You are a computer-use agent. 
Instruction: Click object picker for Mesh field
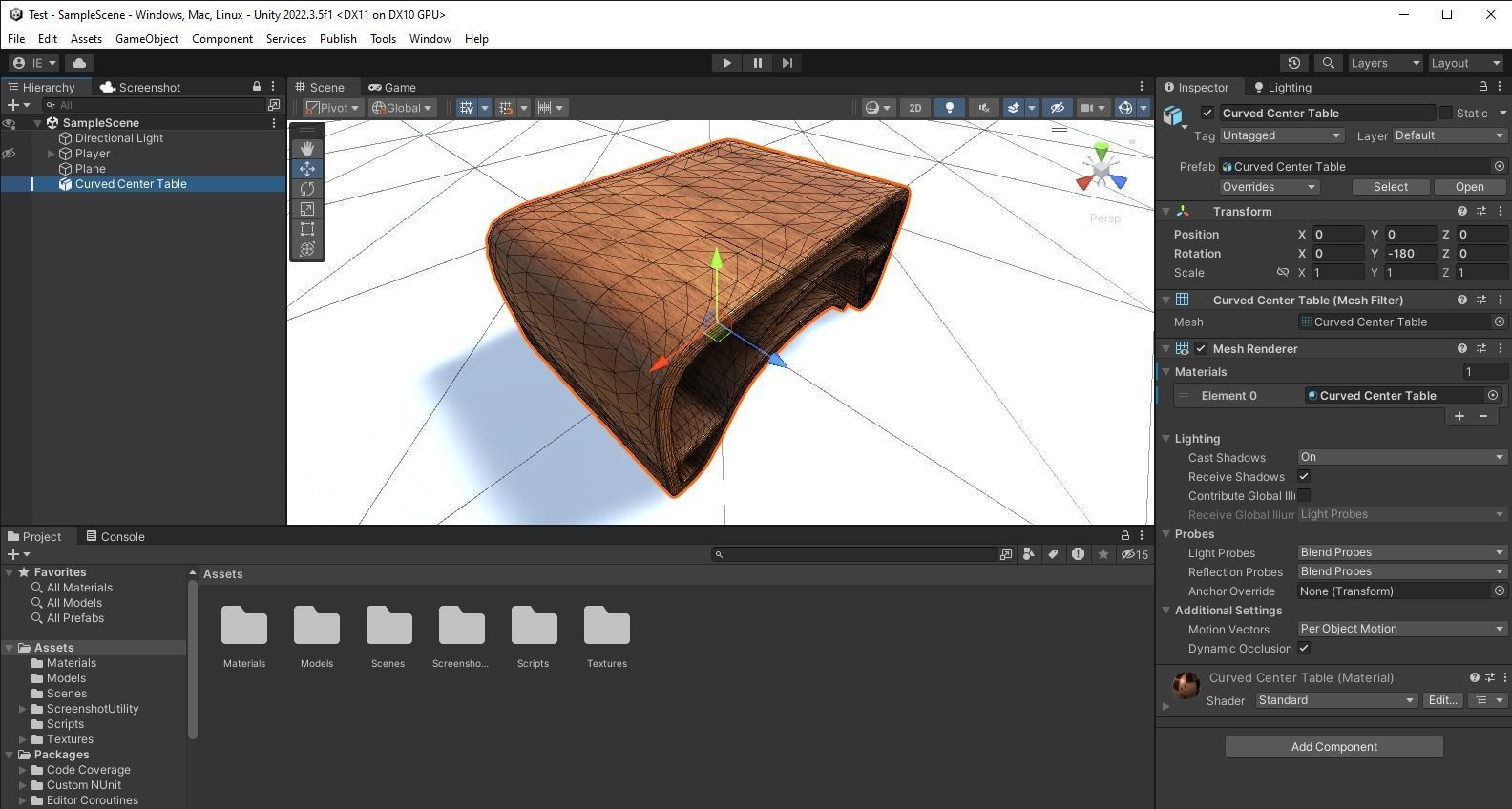(x=1500, y=322)
